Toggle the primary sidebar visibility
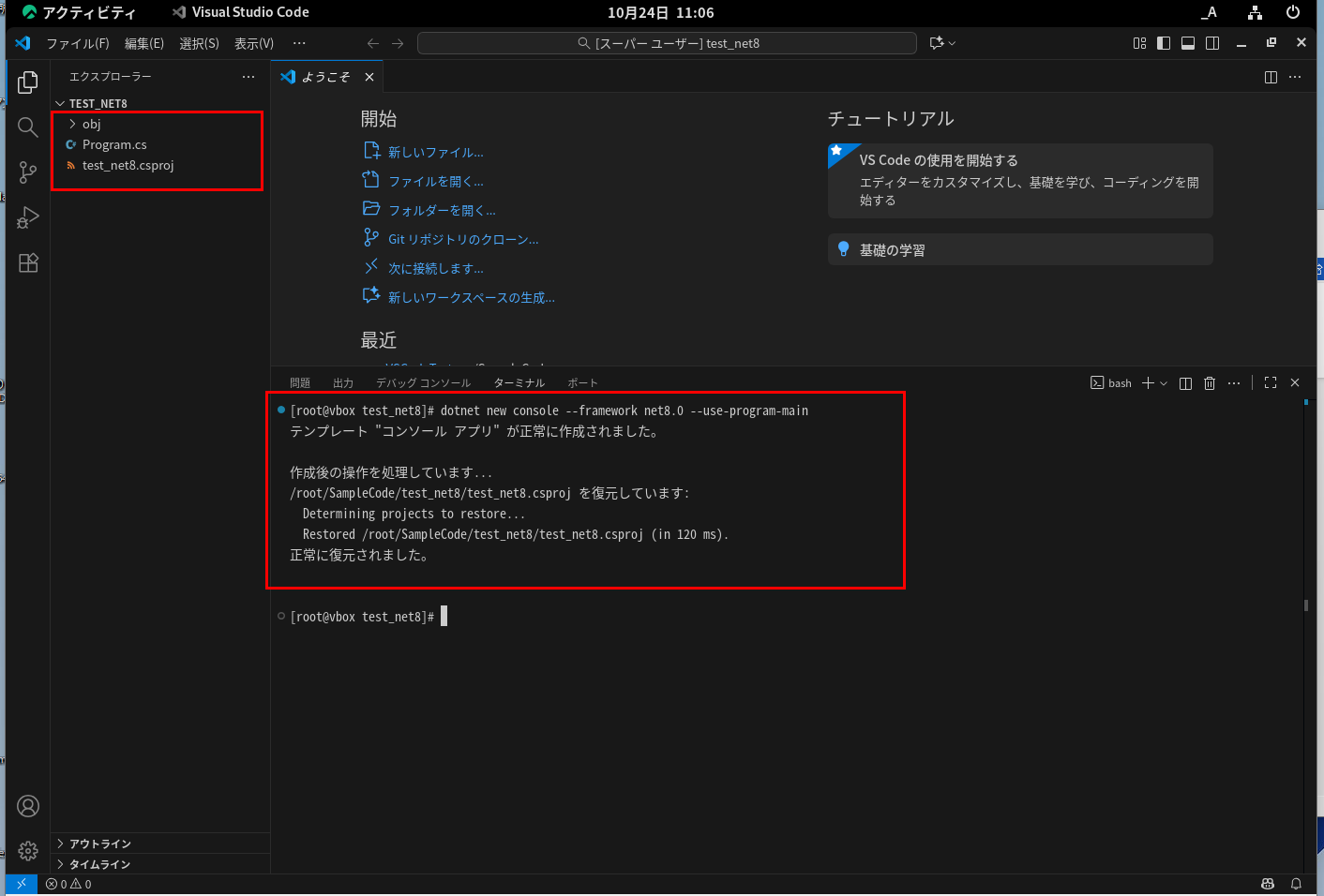This screenshot has width=1324, height=896. (1164, 43)
